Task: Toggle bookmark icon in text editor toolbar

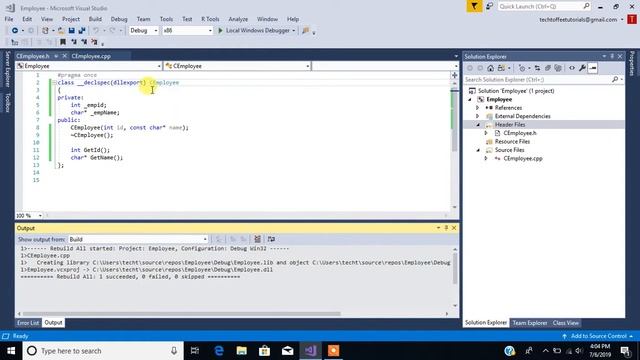Action: [x=63, y=42]
